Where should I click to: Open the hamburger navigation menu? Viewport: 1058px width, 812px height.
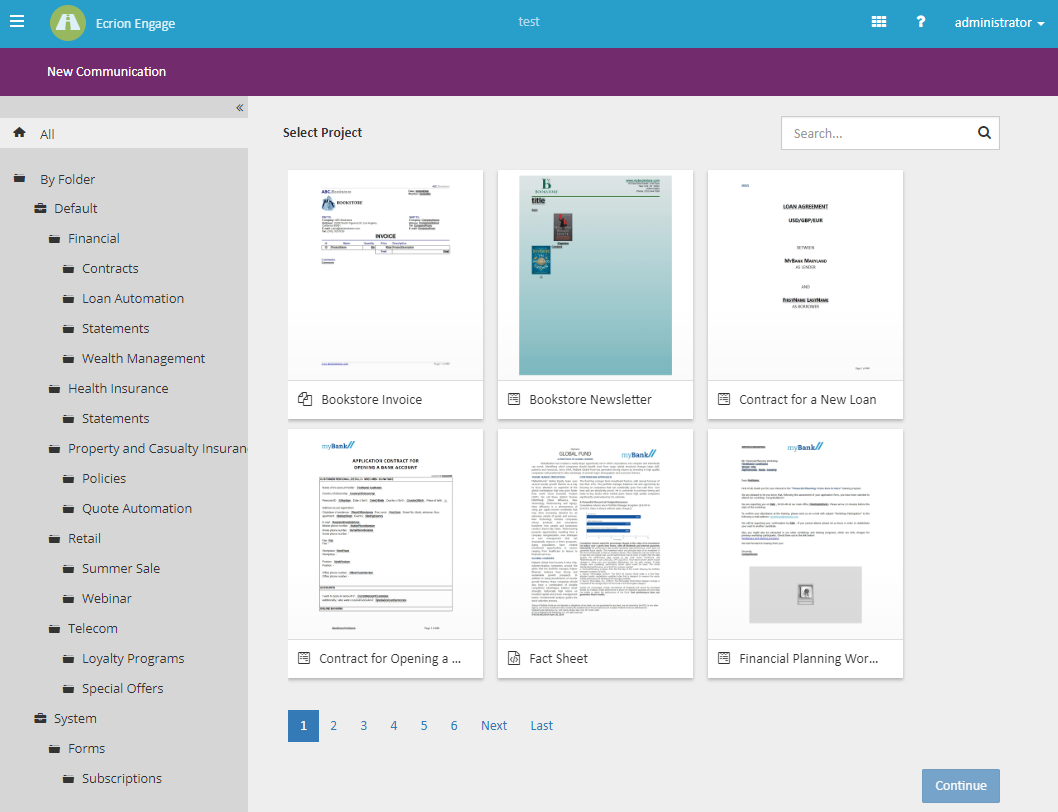[x=16, y=21]
